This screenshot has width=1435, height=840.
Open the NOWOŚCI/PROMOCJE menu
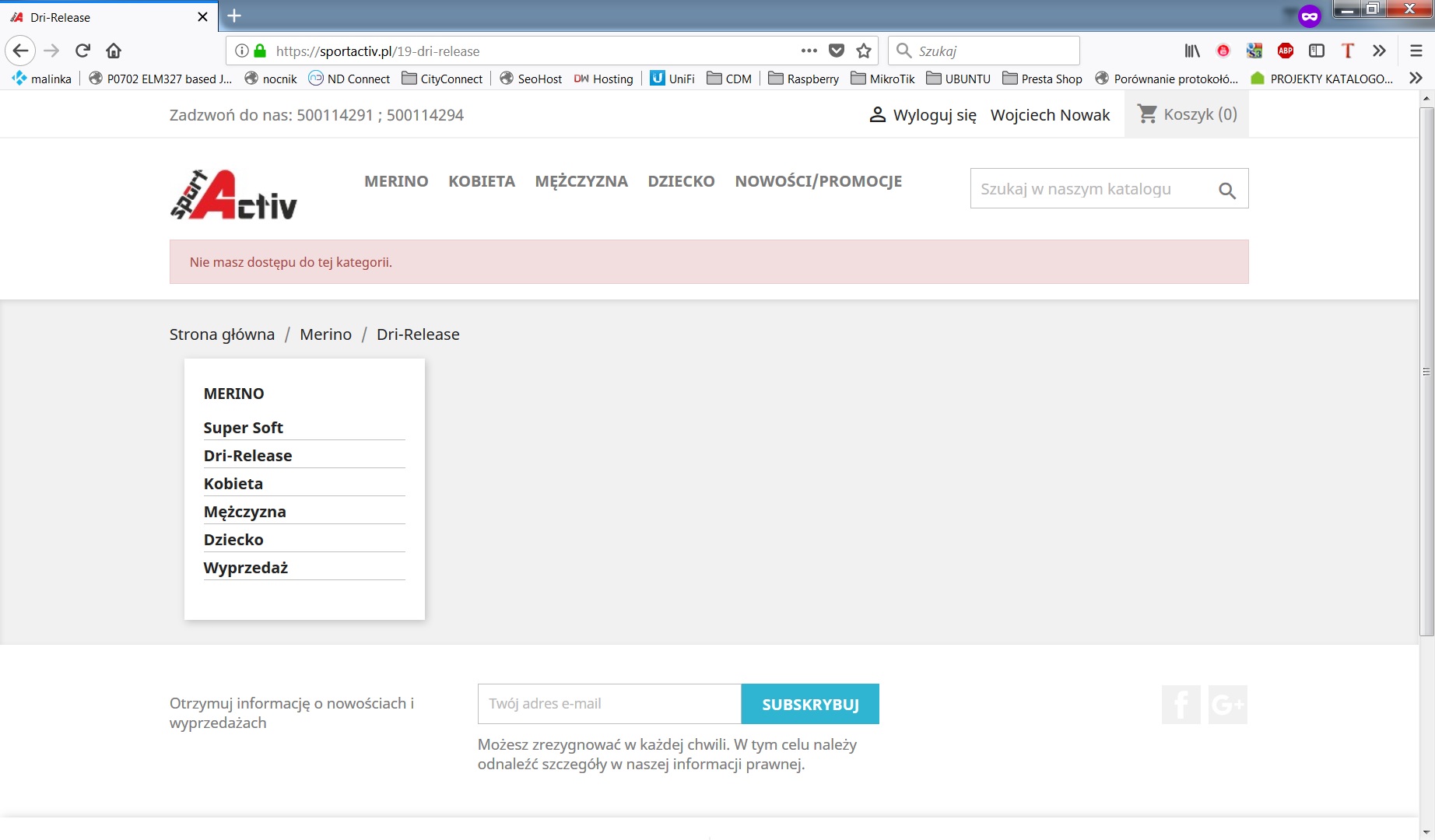point(819,181)
